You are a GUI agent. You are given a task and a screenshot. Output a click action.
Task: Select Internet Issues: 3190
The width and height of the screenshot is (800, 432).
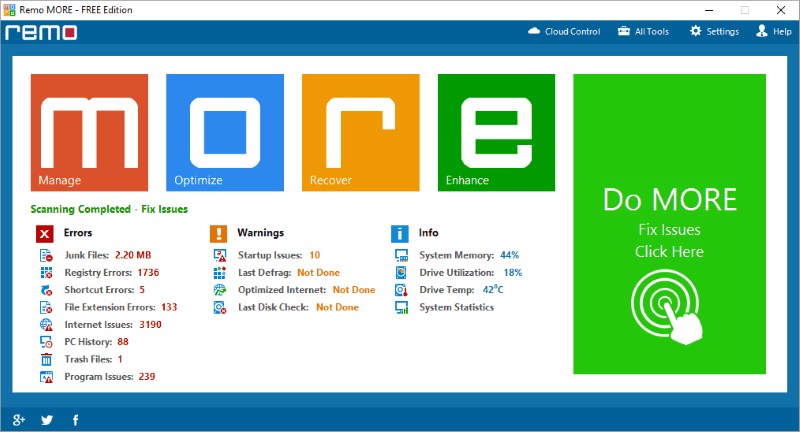tap(113, 324)
